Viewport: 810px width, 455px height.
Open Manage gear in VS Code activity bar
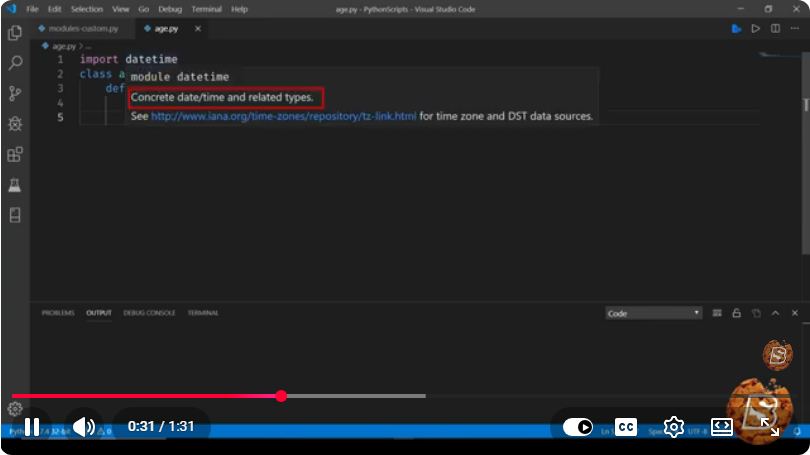pos(15,409)
